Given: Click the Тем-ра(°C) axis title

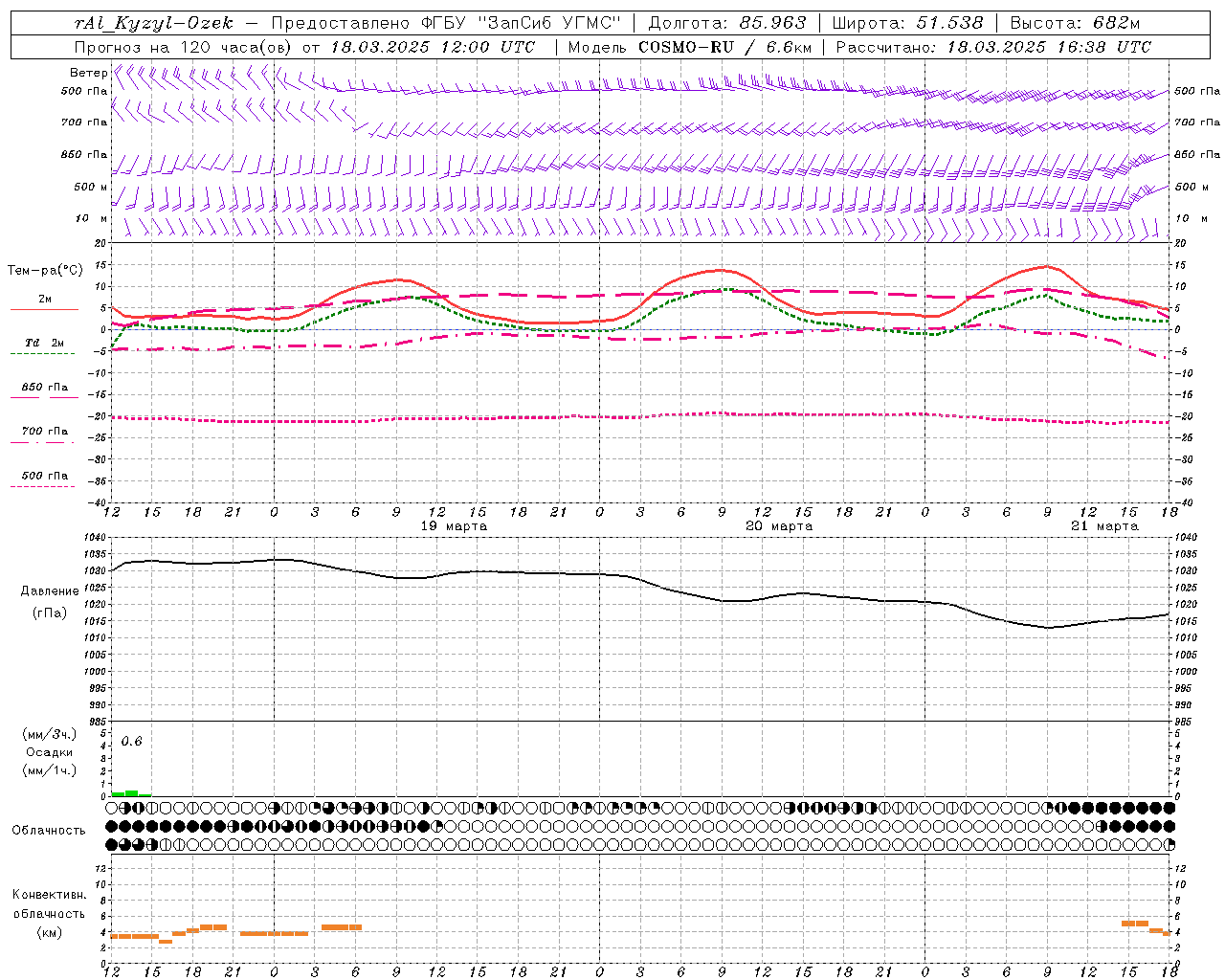Looking at the screenshot, I should pos(45,271).
